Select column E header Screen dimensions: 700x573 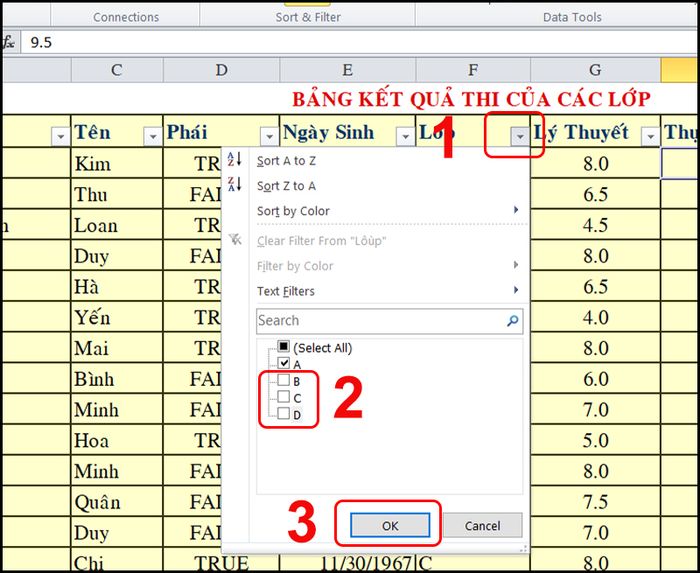(348, 70)
